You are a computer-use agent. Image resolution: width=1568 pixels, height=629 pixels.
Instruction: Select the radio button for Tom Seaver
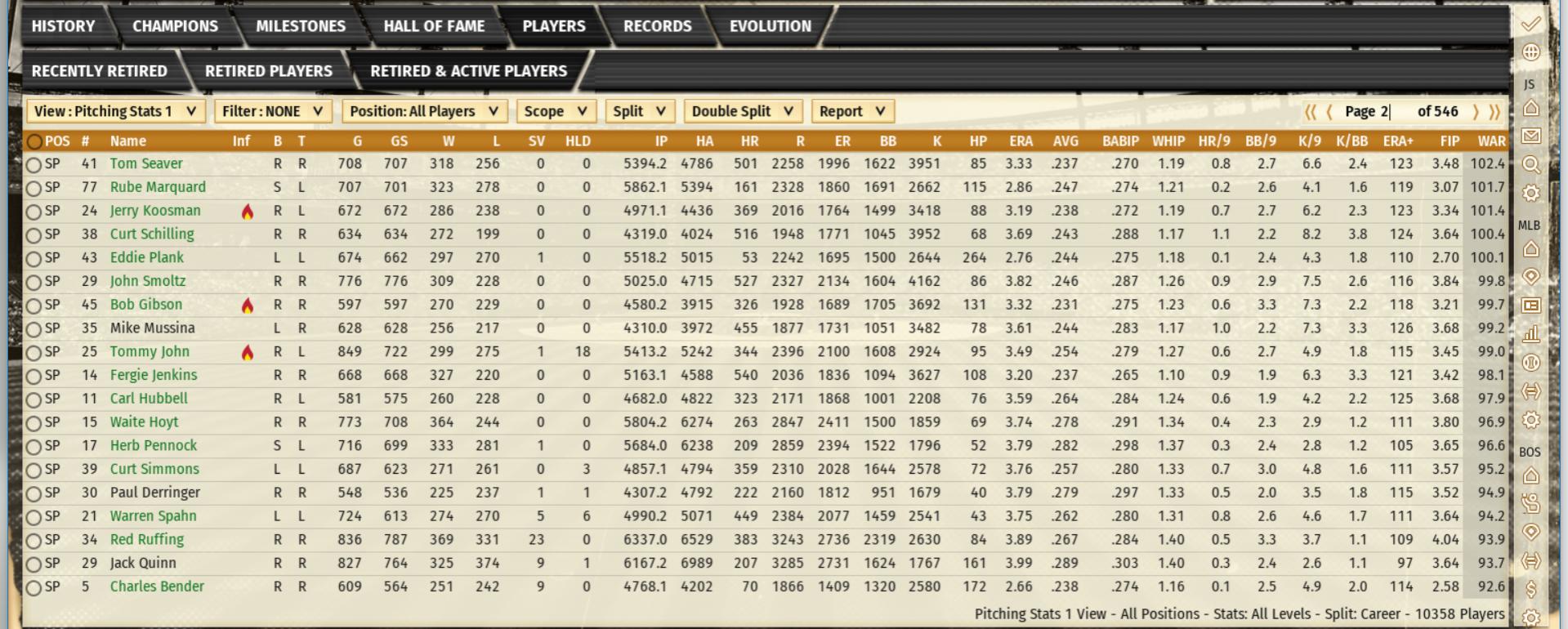pos(34,164)
